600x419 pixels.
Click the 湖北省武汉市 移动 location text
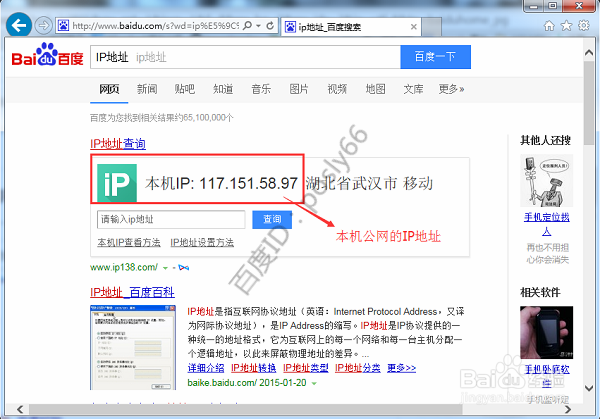click(x=369, y=183)
